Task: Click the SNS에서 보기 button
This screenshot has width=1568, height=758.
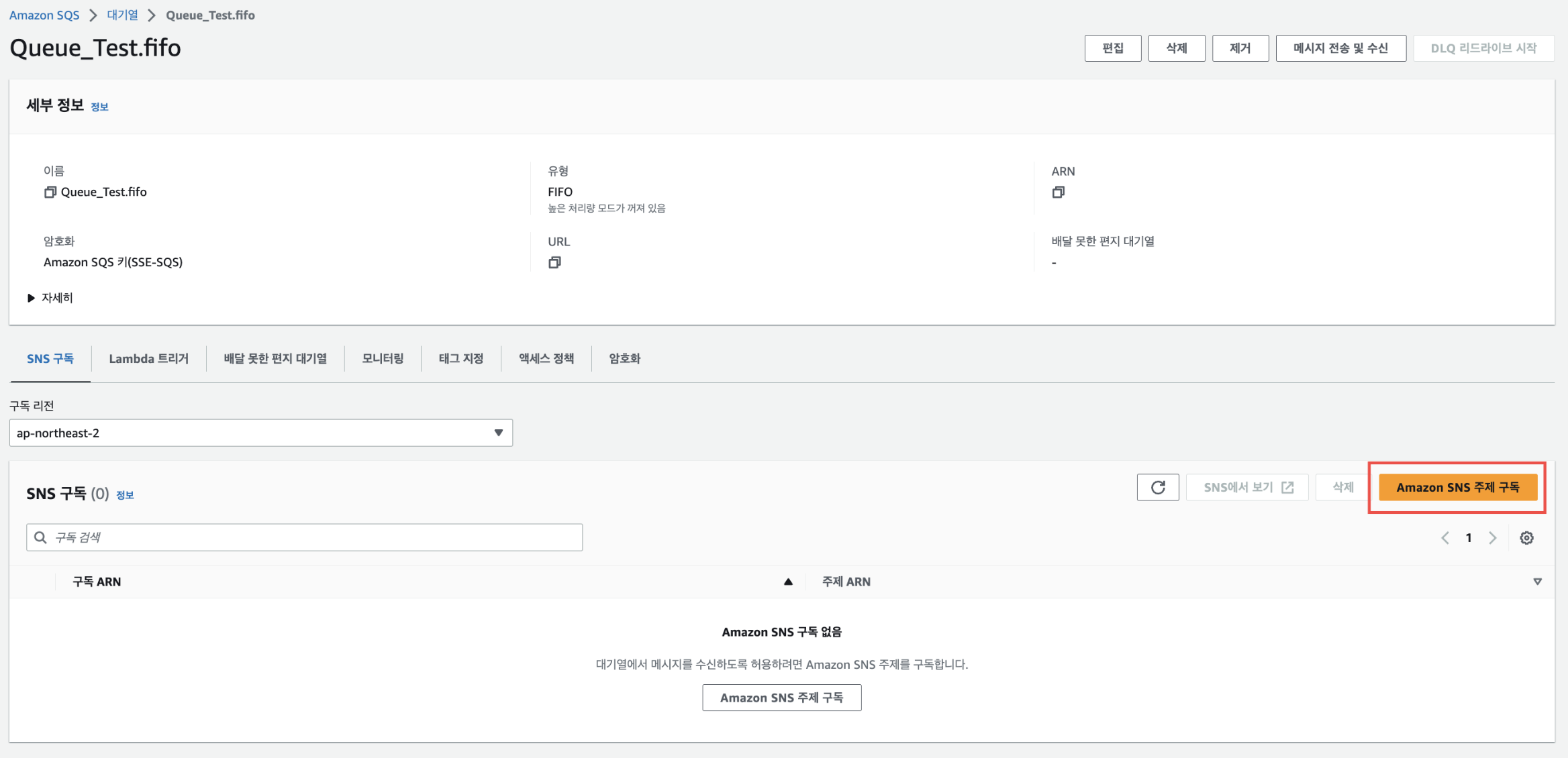Action: [x=1247, y=487]
